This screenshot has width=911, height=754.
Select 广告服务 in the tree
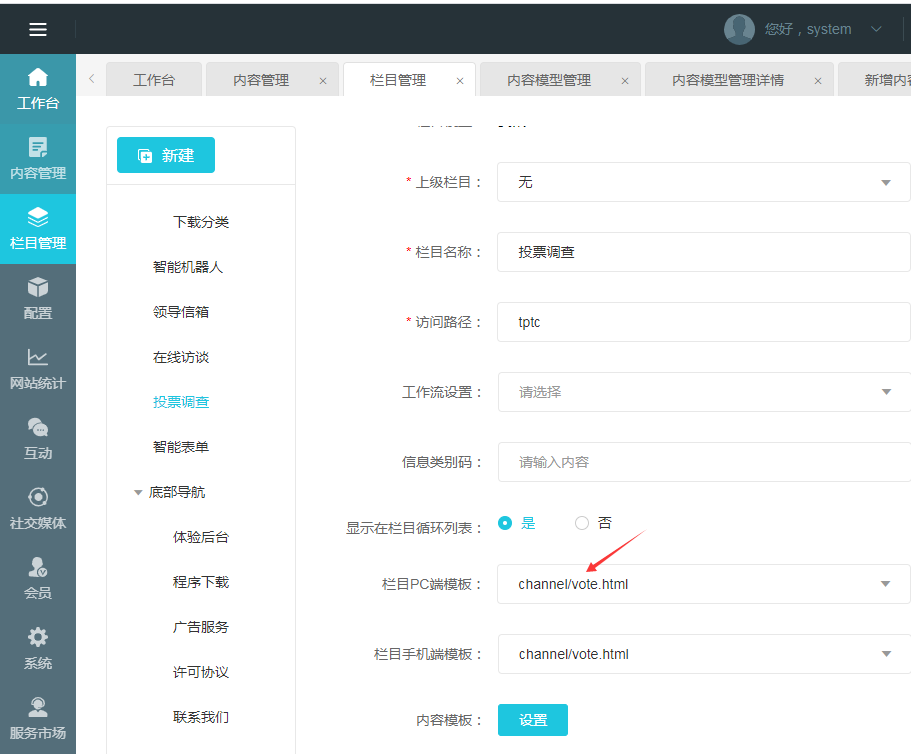(x=201, y=627)
